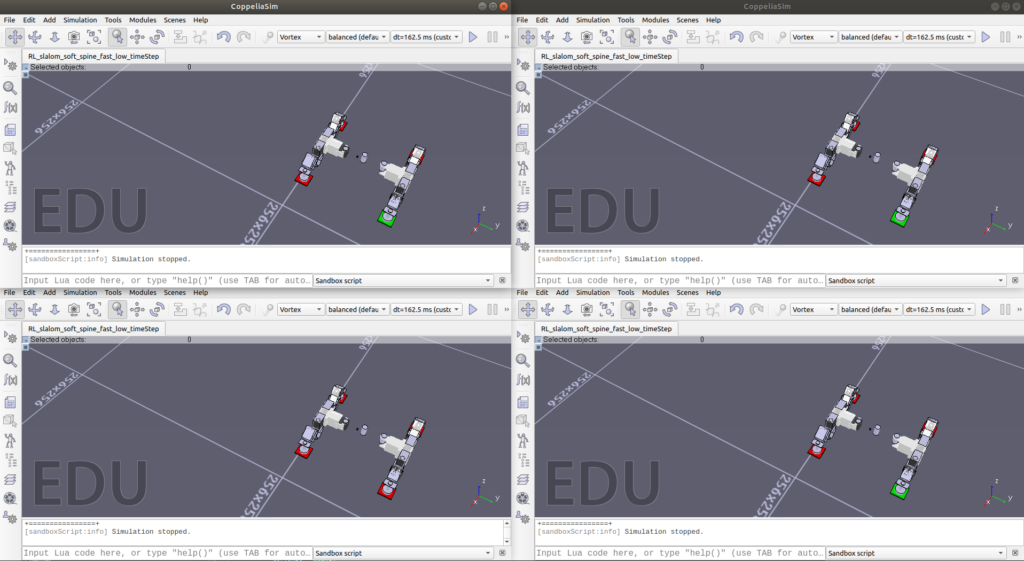
Task: Toggle scene hierarchy icon in top-left window
Action: tap(10, 188)
